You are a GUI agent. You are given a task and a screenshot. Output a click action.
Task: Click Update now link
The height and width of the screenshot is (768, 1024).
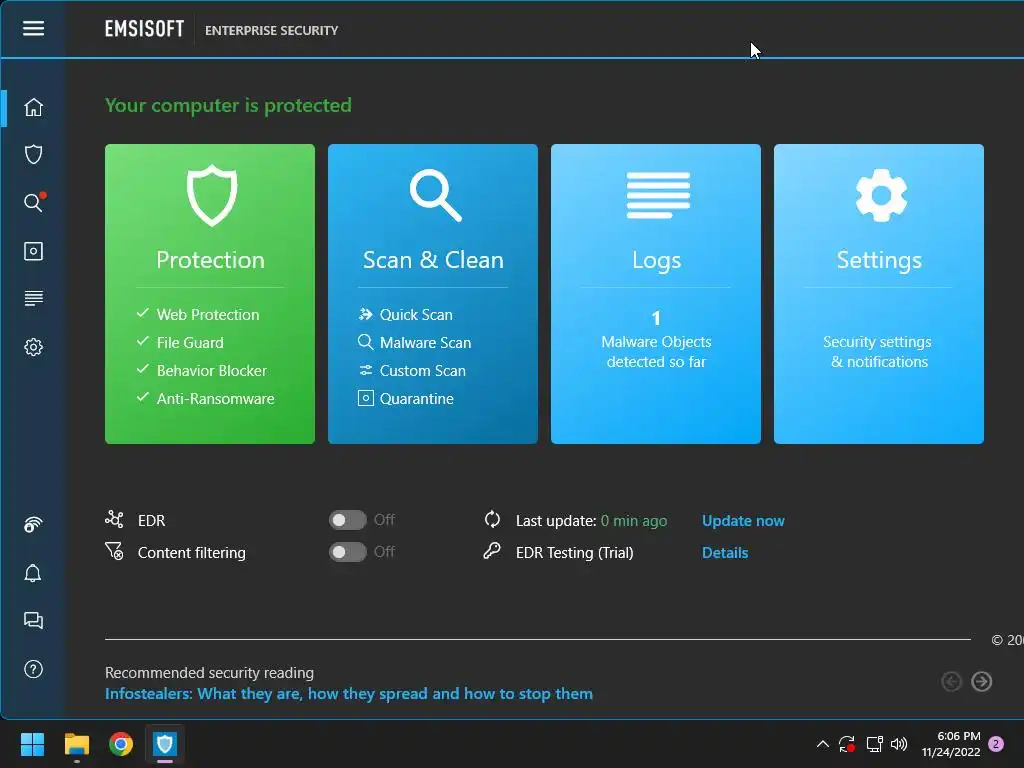click(x=743, y=520)
